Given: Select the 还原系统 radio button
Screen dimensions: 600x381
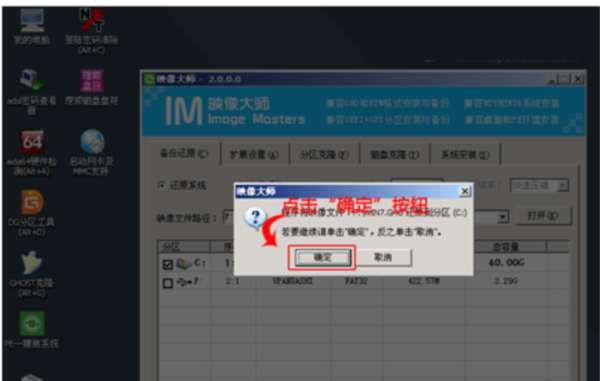Looking at the screenshot, I should pyautogui.click(x=162, y=186).
